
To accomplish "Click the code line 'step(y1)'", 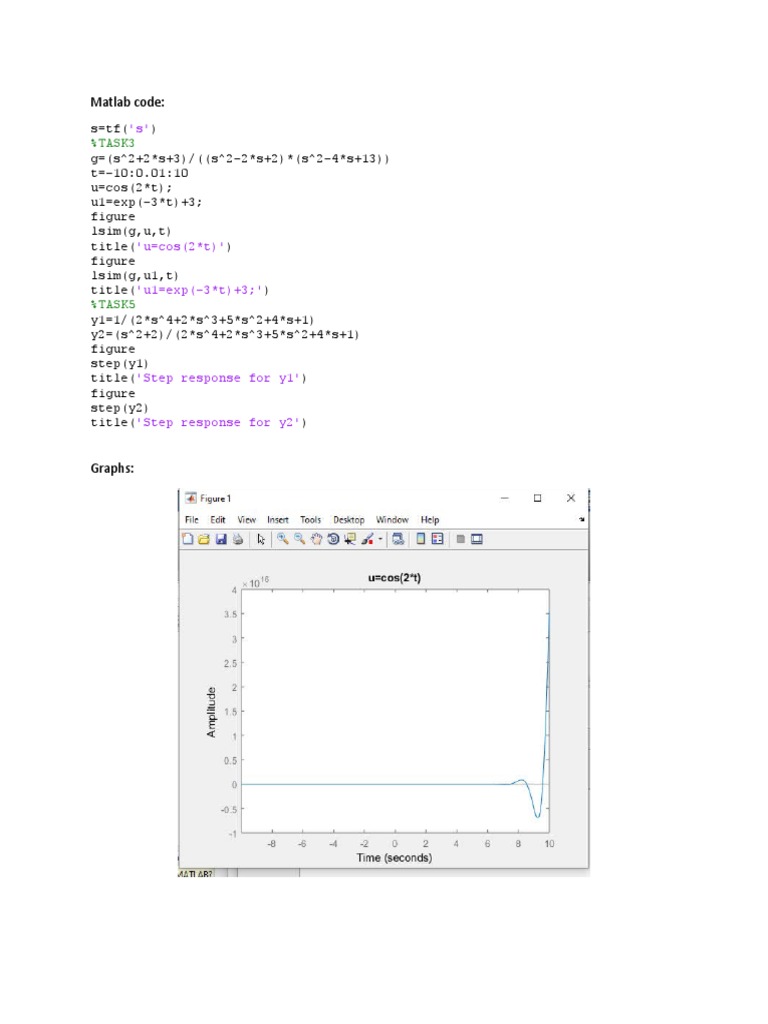I will 120,364.
